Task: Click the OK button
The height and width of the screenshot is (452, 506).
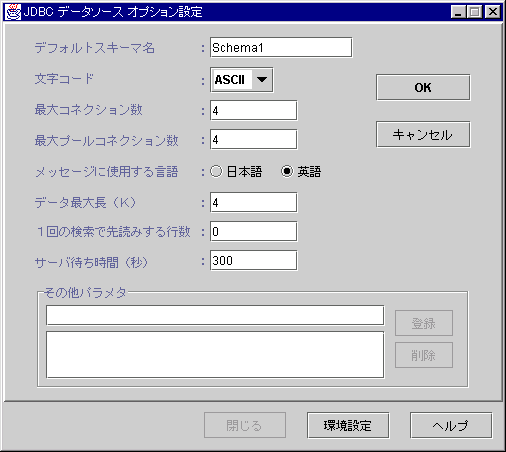Action: pos(423,87)
